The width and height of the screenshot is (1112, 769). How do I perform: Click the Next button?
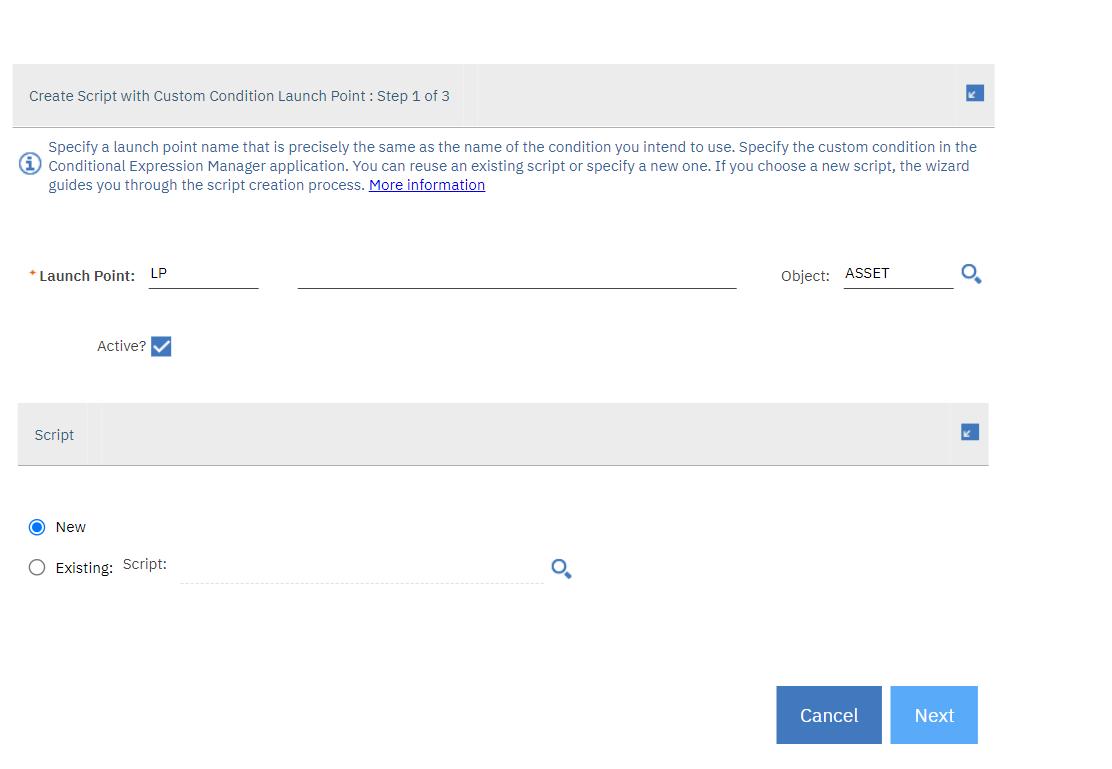tap(933, 715)
